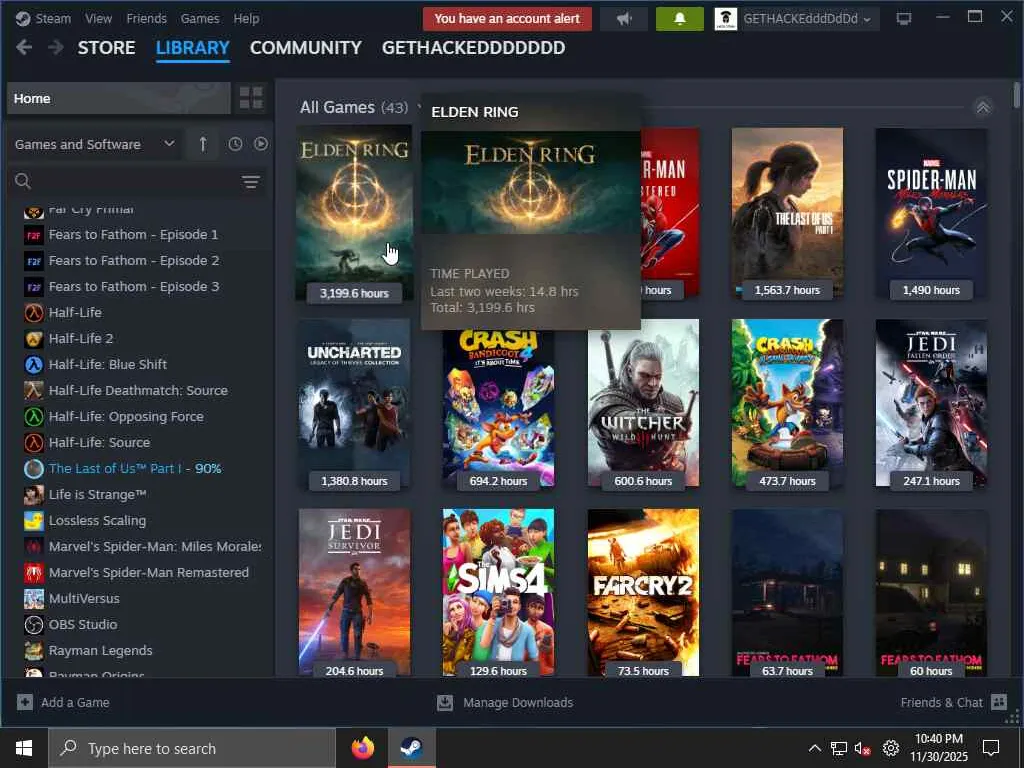This screenshot has height=768, width=1024.
Task: Select OBS Studio in the list
Action: (x=83, y=624)
